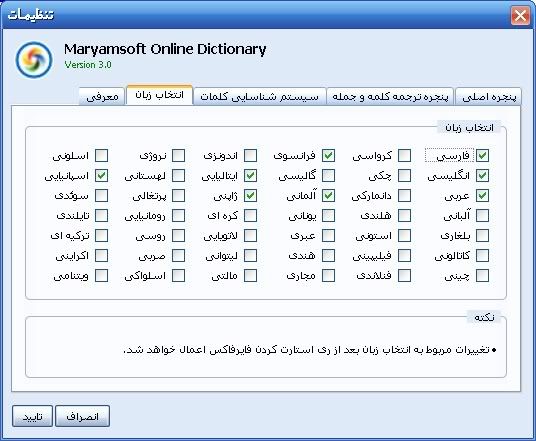
Task: Uncheck the ایتالیایی (Italian) checkbox
Action: tap(250, 176)
